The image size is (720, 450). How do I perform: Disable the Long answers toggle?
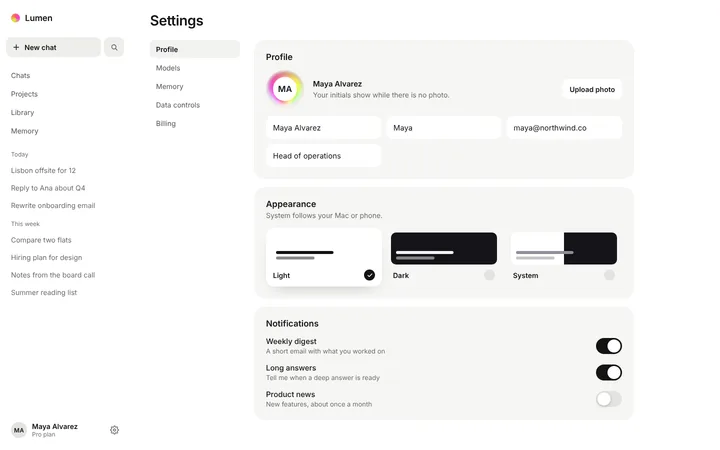tap(609, 373)
